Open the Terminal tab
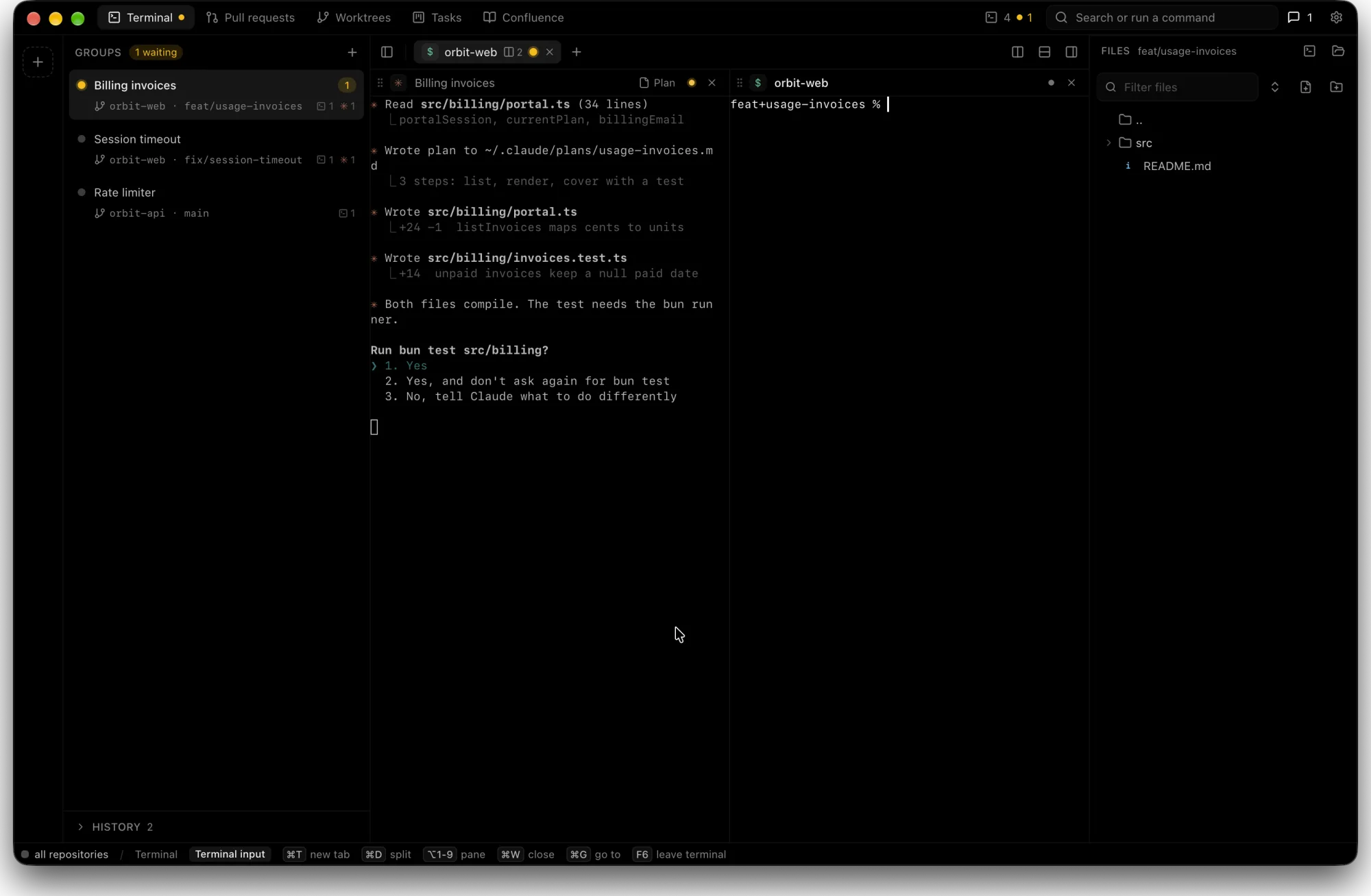 146,18
